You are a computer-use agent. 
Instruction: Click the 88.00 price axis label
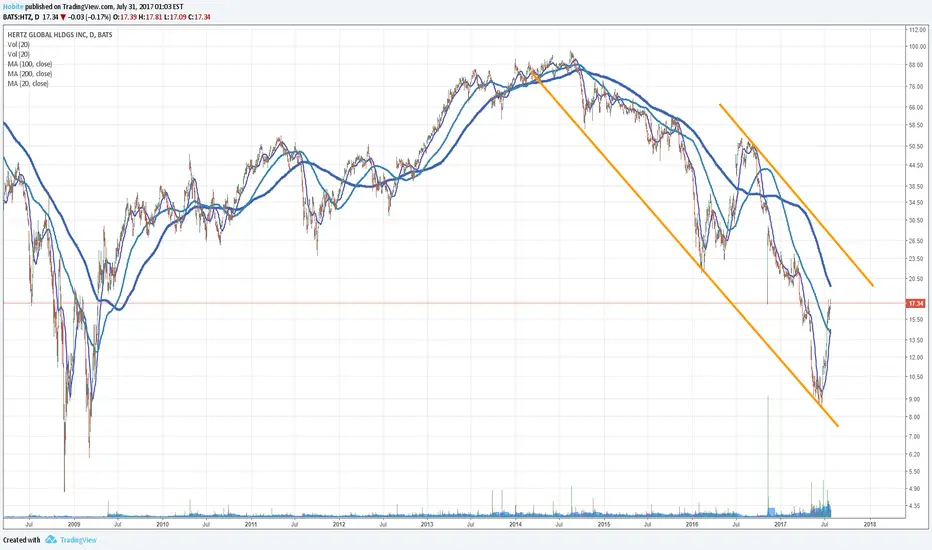[x=917, y=65]
